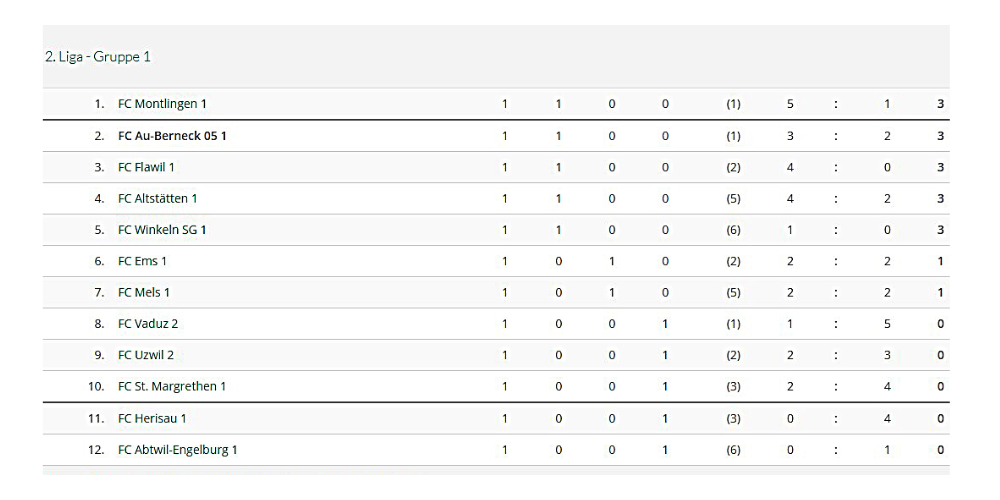Open the FC Montlingen 1 team link
The image size is (1000, 500).
(x=162, y=104)
